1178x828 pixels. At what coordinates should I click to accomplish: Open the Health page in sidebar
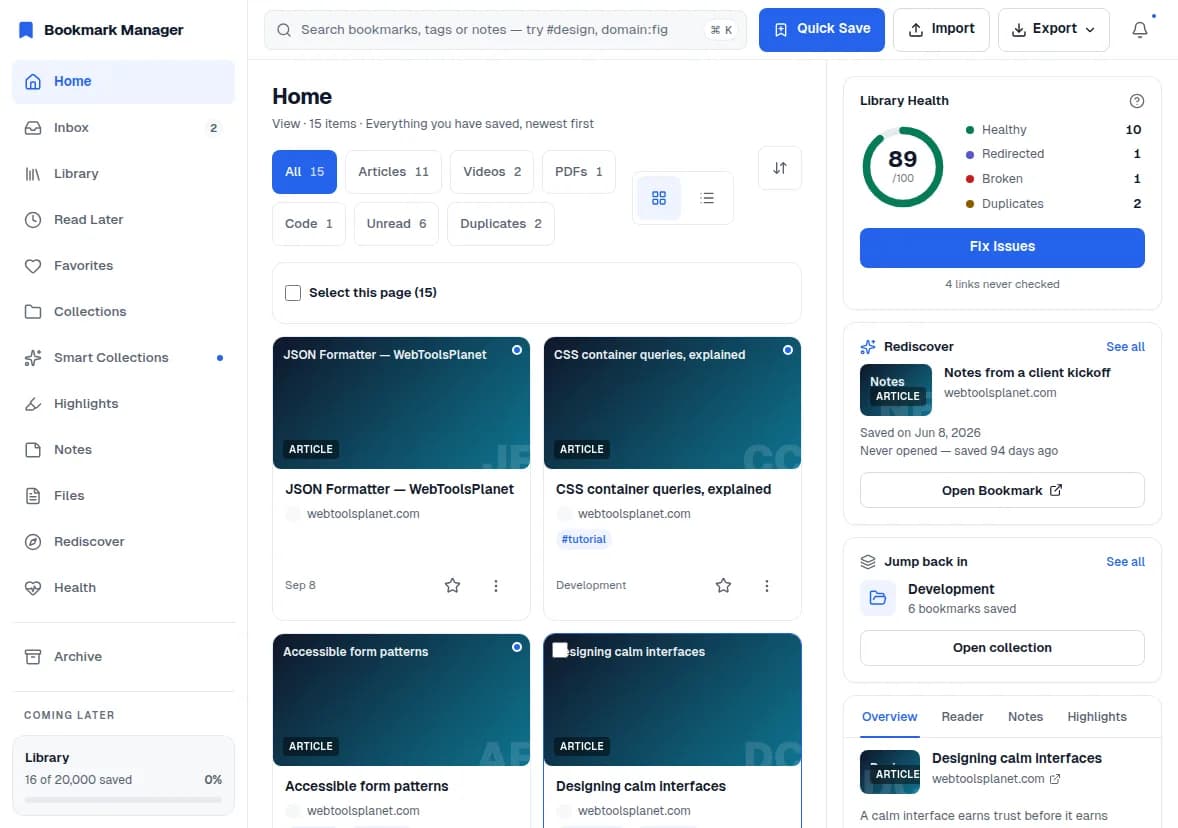(123, 588)
